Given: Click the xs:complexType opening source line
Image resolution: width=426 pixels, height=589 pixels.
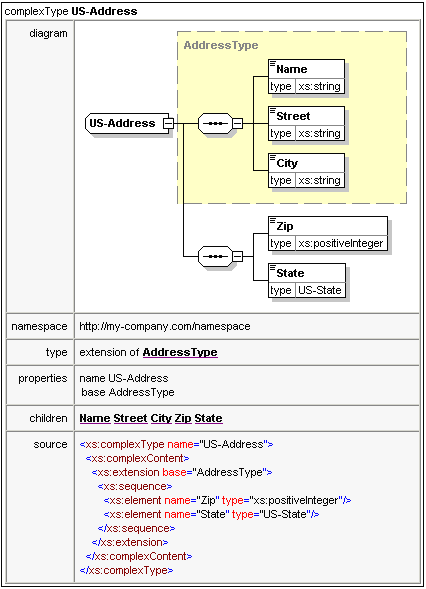Looking at the screenshot, I should coord(177,444).
